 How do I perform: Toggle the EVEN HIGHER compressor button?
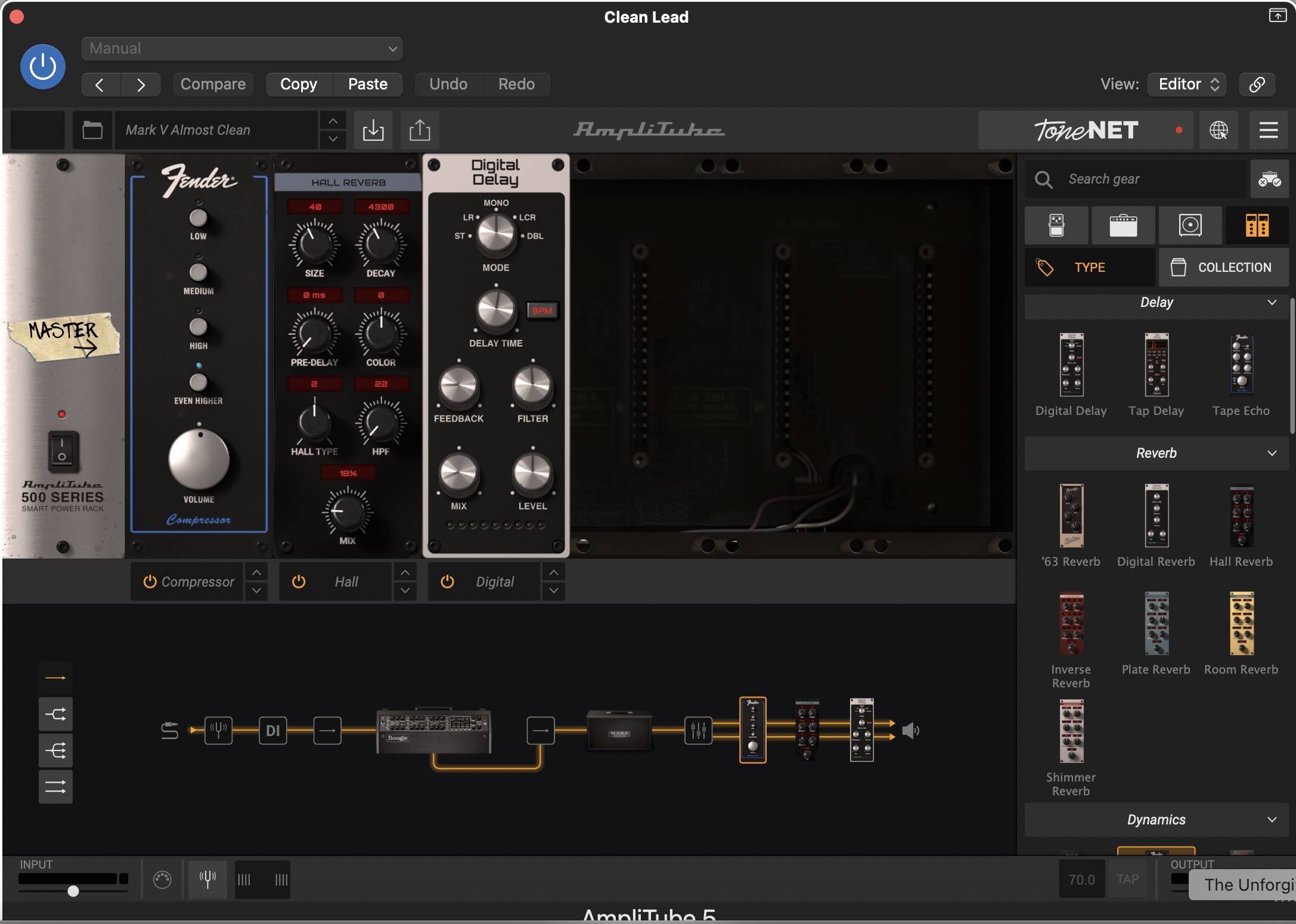tap(199, 382)
